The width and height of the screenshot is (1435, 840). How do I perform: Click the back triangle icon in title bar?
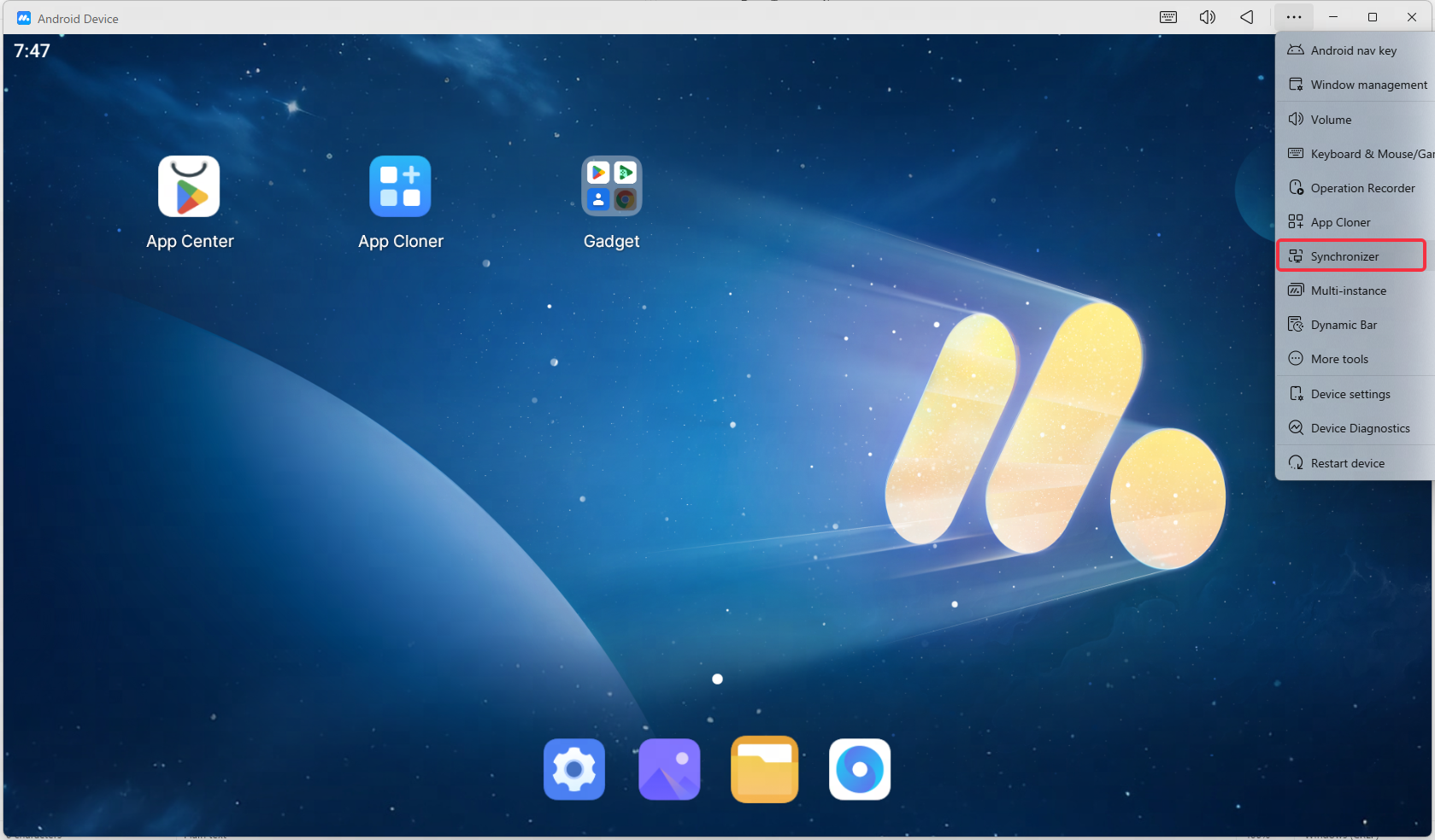[1247, 17]
